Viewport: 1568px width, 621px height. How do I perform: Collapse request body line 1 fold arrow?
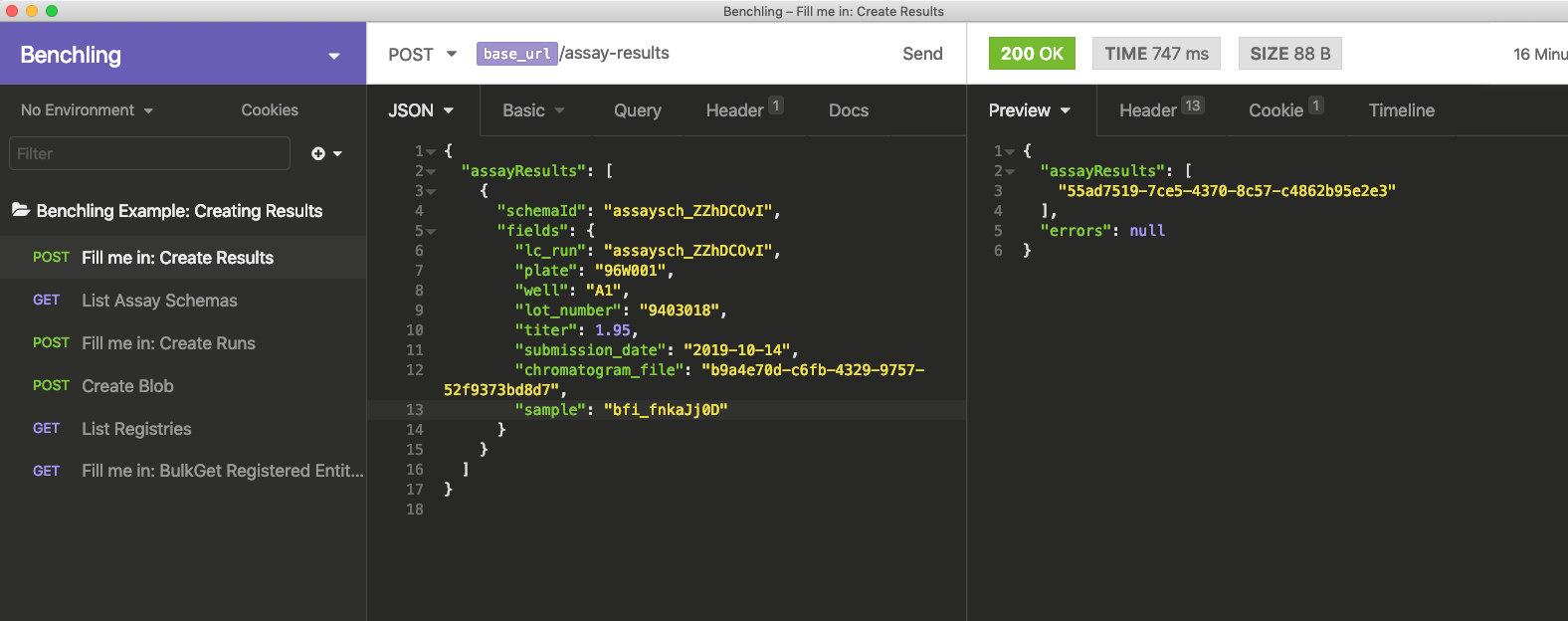[431, 152]
